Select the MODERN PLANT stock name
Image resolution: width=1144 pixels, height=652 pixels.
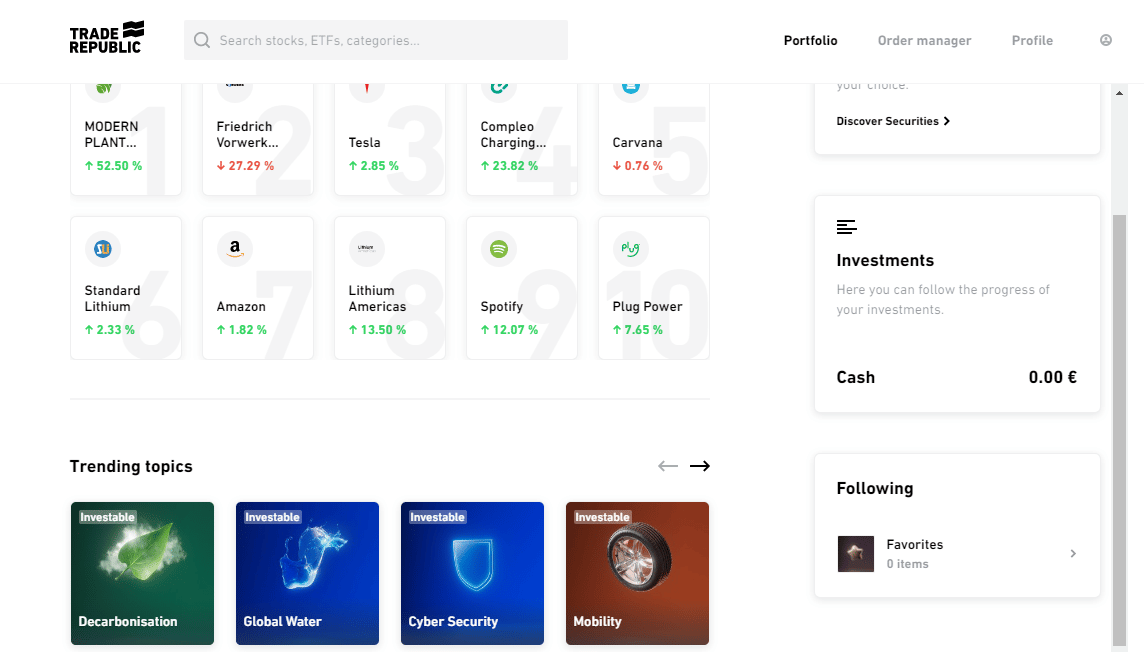coord(112,134)
